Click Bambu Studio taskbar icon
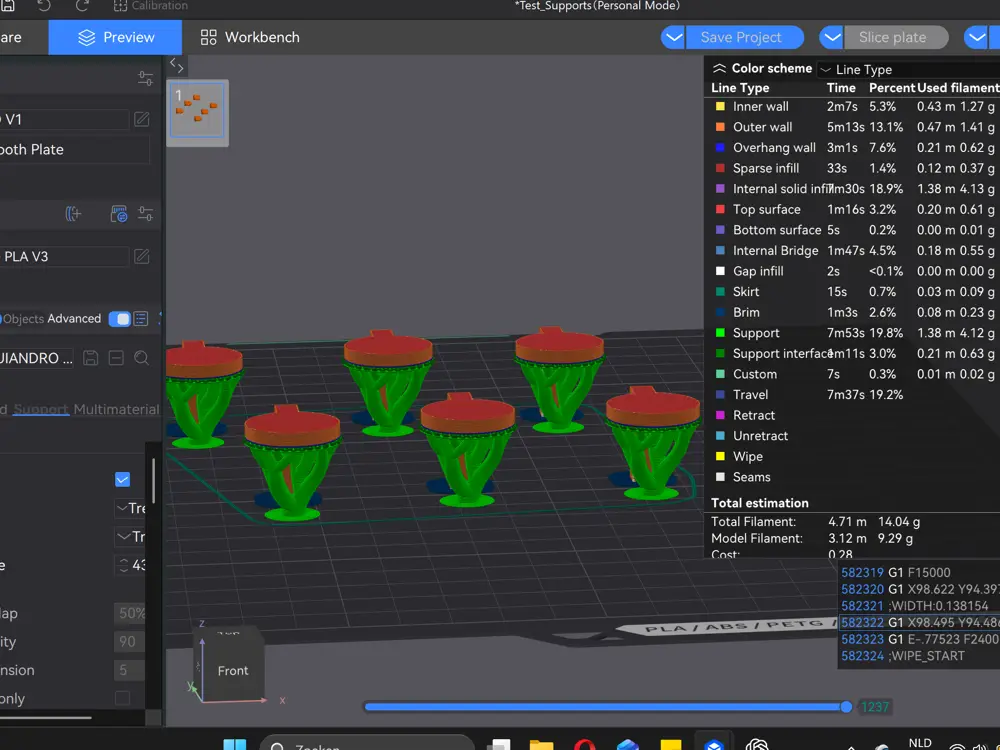The width and height of the screenshot is (1000, 750). pyautogui.click(x=714, y=743)
